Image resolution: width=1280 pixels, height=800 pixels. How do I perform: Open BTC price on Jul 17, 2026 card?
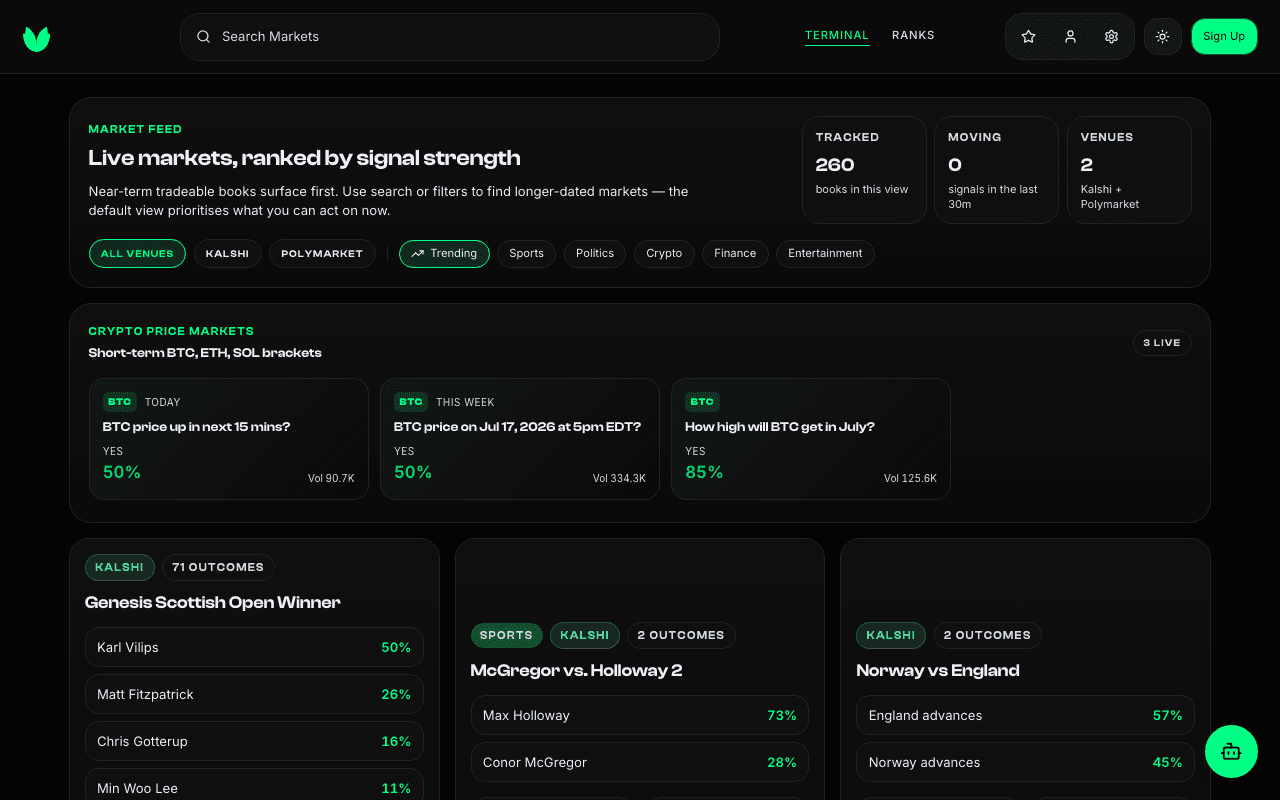click(x=520, y=439)
